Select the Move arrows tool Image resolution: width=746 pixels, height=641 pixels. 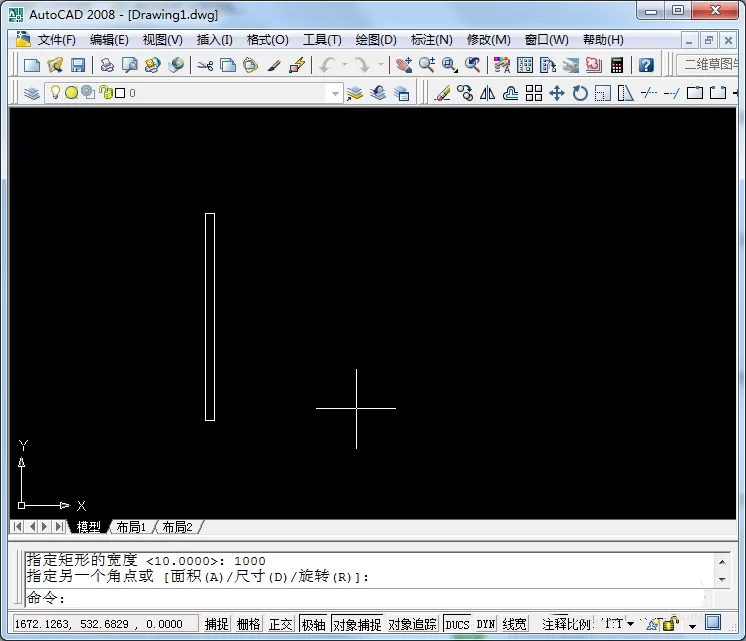point(557,93)
